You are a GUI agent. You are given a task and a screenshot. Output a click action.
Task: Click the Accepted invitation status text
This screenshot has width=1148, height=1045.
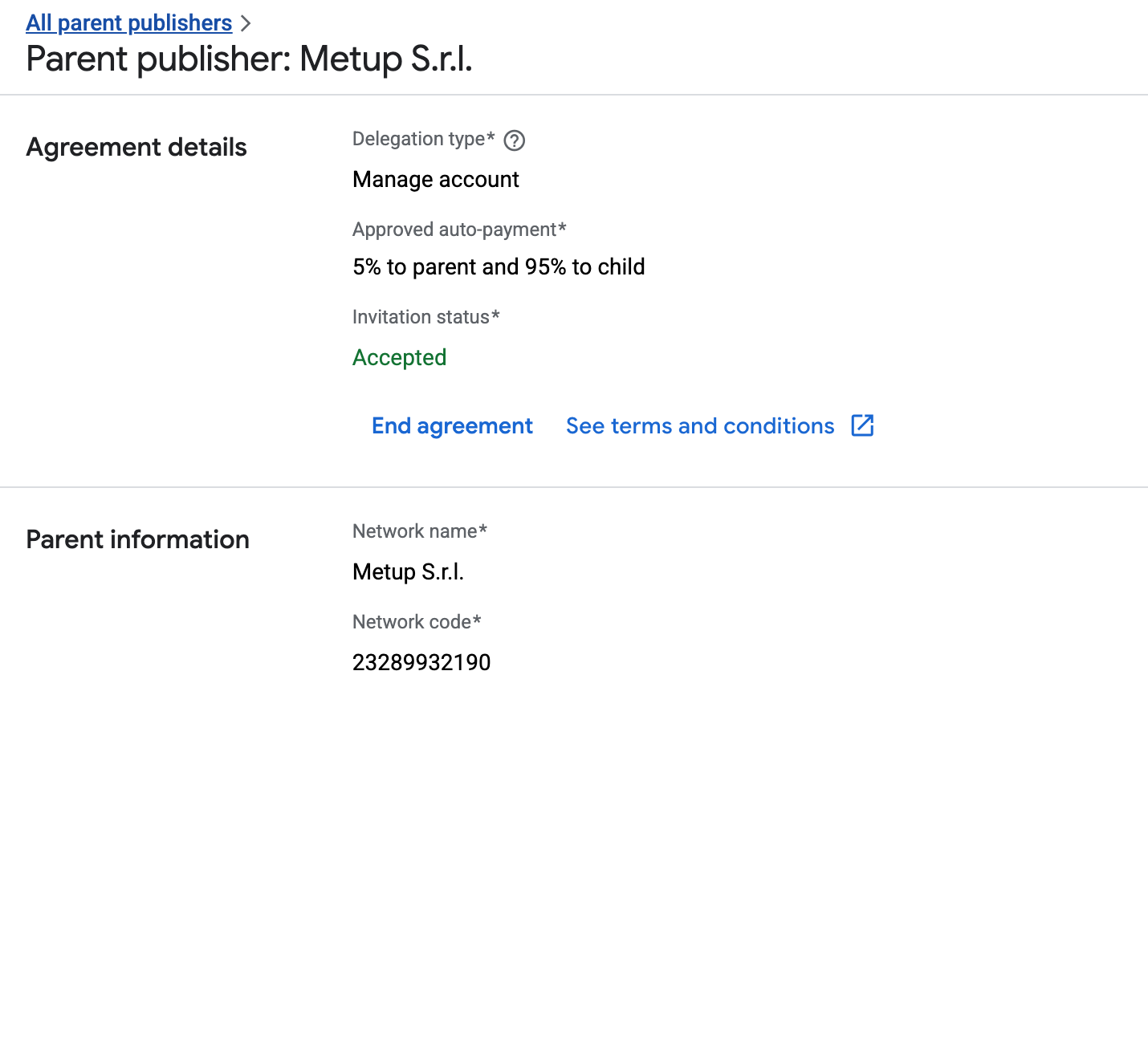coord(399,357)
